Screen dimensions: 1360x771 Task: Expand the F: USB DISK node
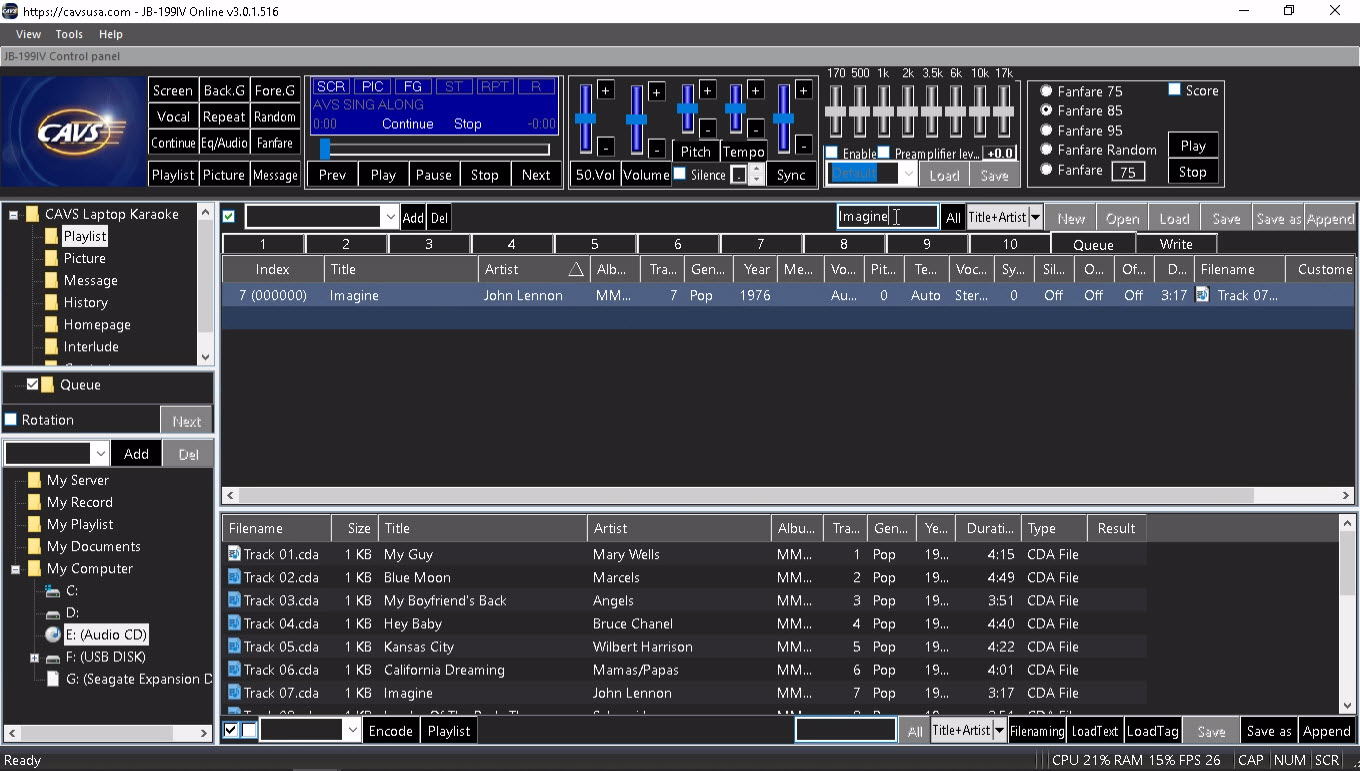(34, 657)
